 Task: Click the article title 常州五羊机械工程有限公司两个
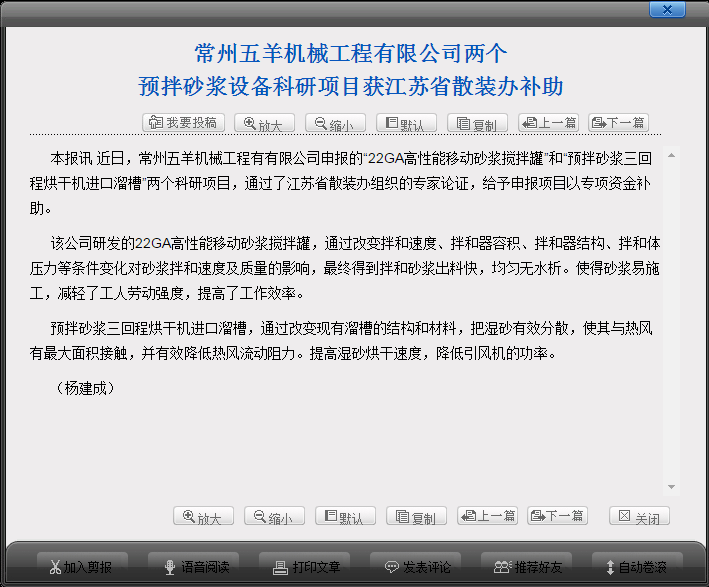pos(351,53)
